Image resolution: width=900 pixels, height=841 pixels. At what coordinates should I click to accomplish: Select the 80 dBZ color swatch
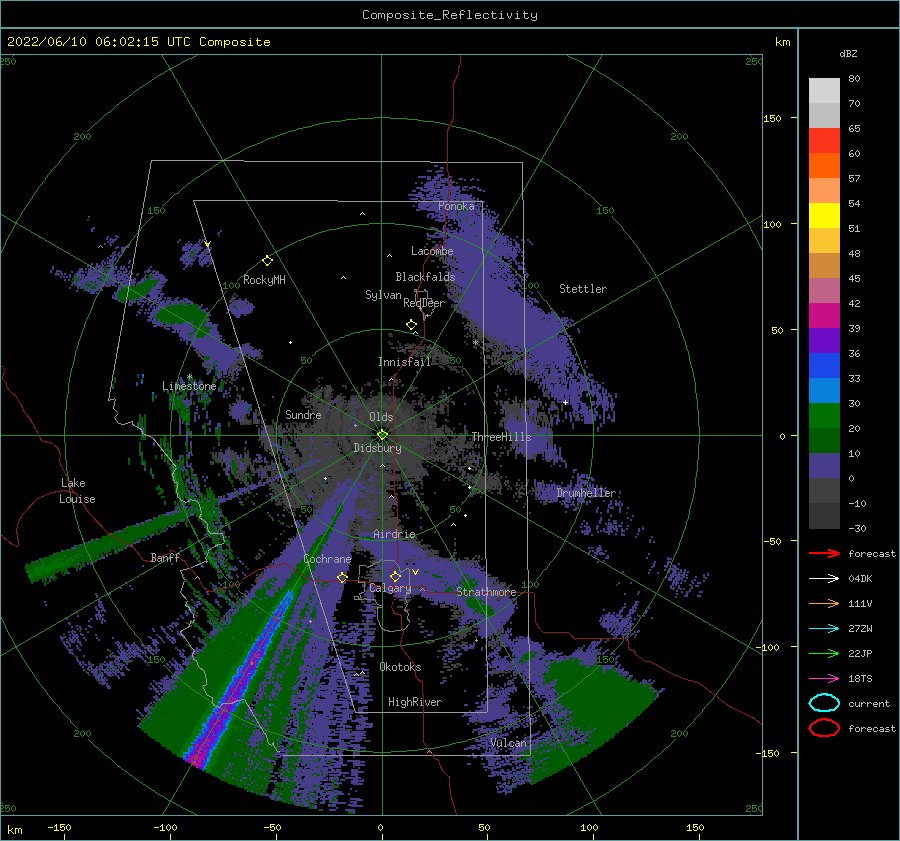click(824, 91)
